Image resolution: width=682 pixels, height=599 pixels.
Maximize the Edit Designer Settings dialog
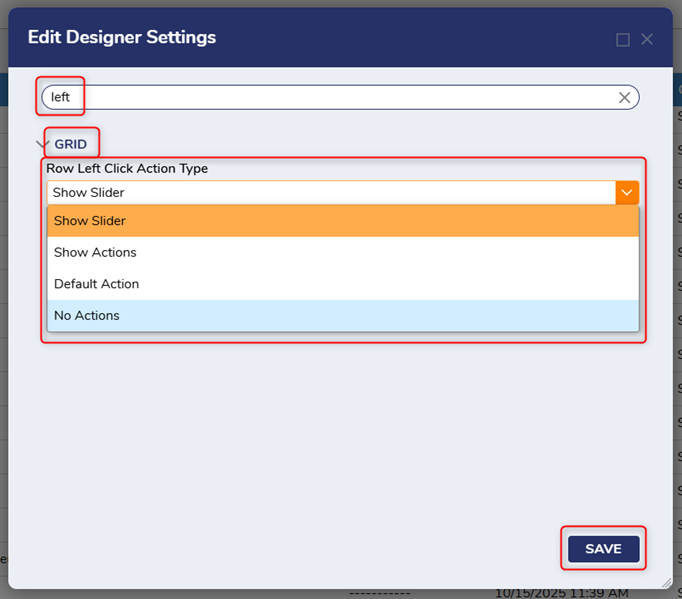point(623,40)
